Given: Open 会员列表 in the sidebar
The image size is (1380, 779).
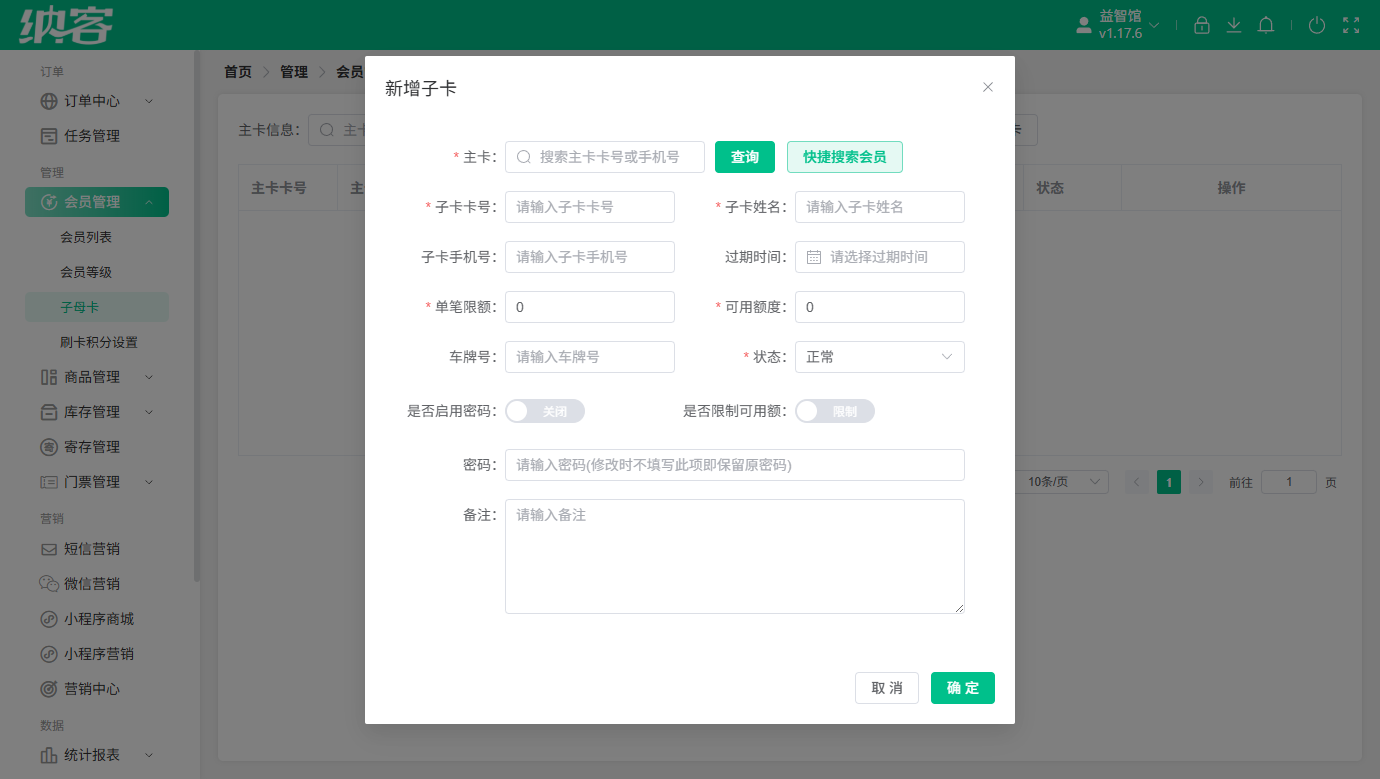Looking at the screenshot, I should (x=86, y=237).
